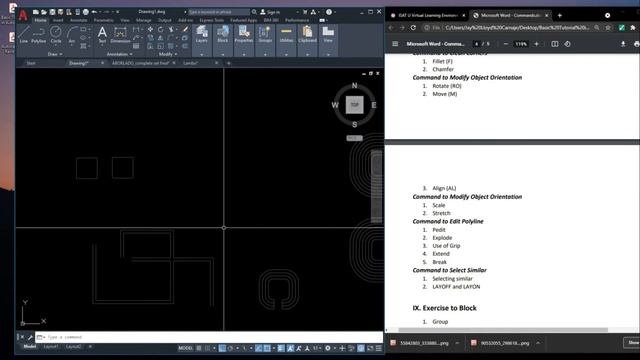Toggle Polar tracking in status bar

[x=231, y=348]
